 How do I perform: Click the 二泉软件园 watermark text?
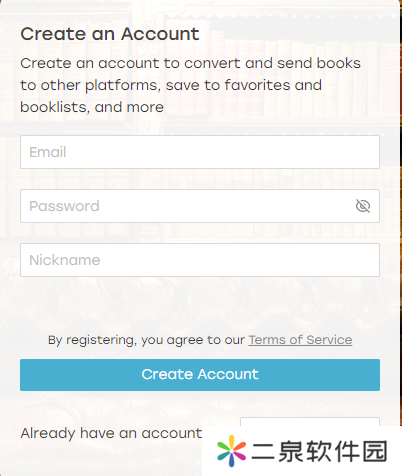pos(319,451)
